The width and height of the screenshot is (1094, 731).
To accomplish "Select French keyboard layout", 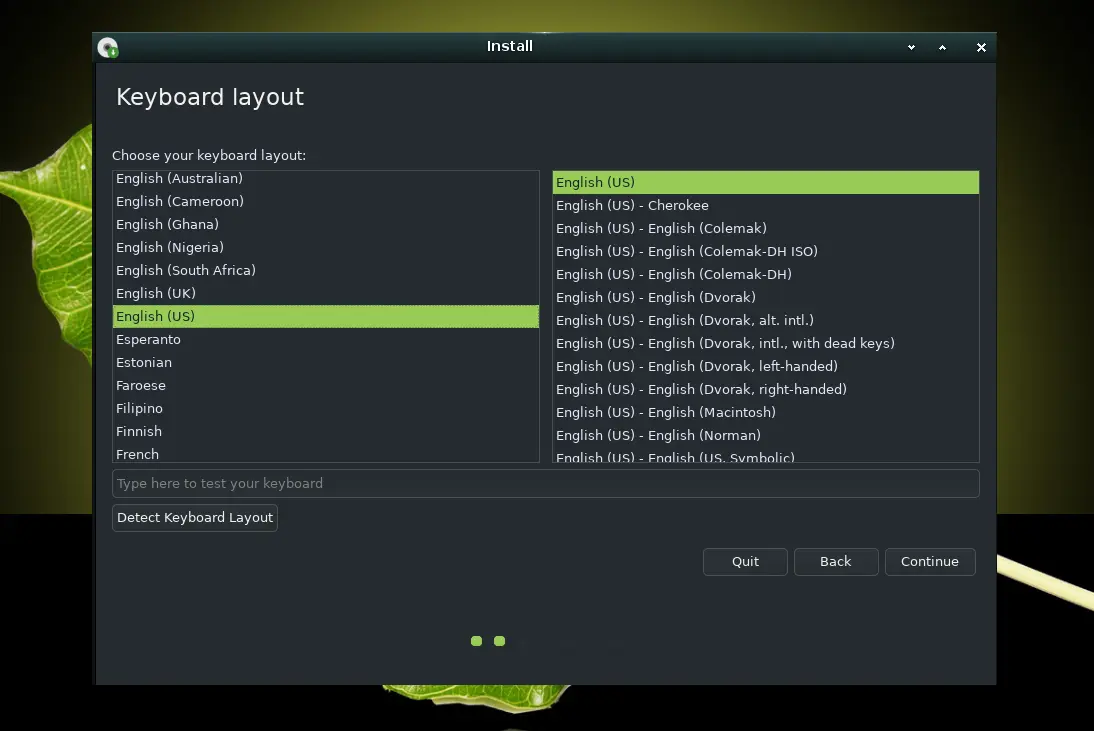I will 138,454.
